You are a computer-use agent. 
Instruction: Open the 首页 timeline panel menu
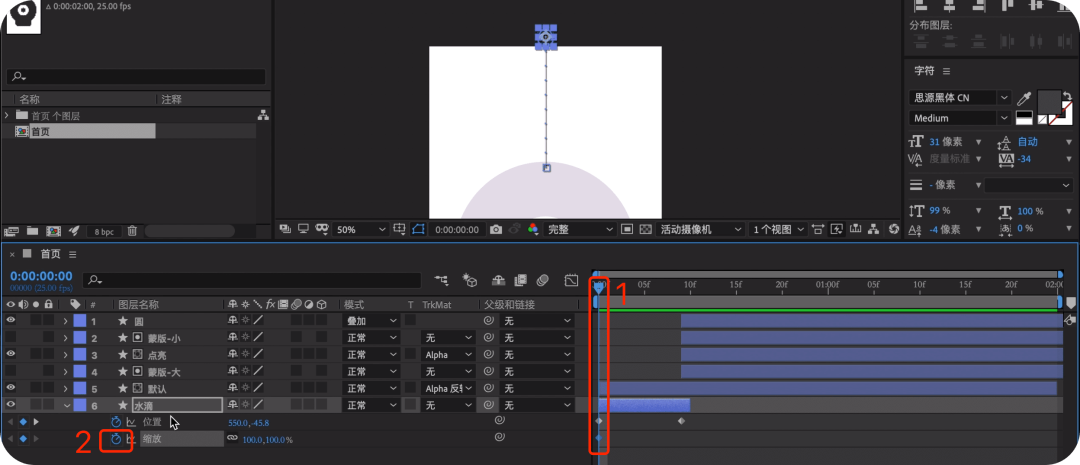pyautogui.click(x=72, y=254)
